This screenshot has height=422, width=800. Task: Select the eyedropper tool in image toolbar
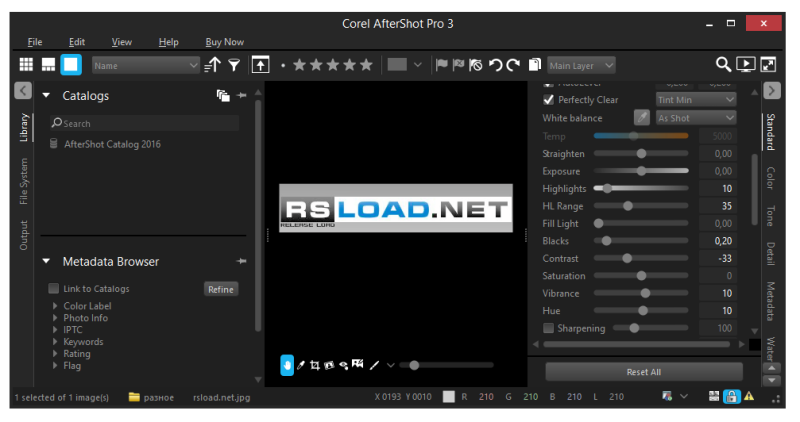pyautogui.click(x=301, y=365)
